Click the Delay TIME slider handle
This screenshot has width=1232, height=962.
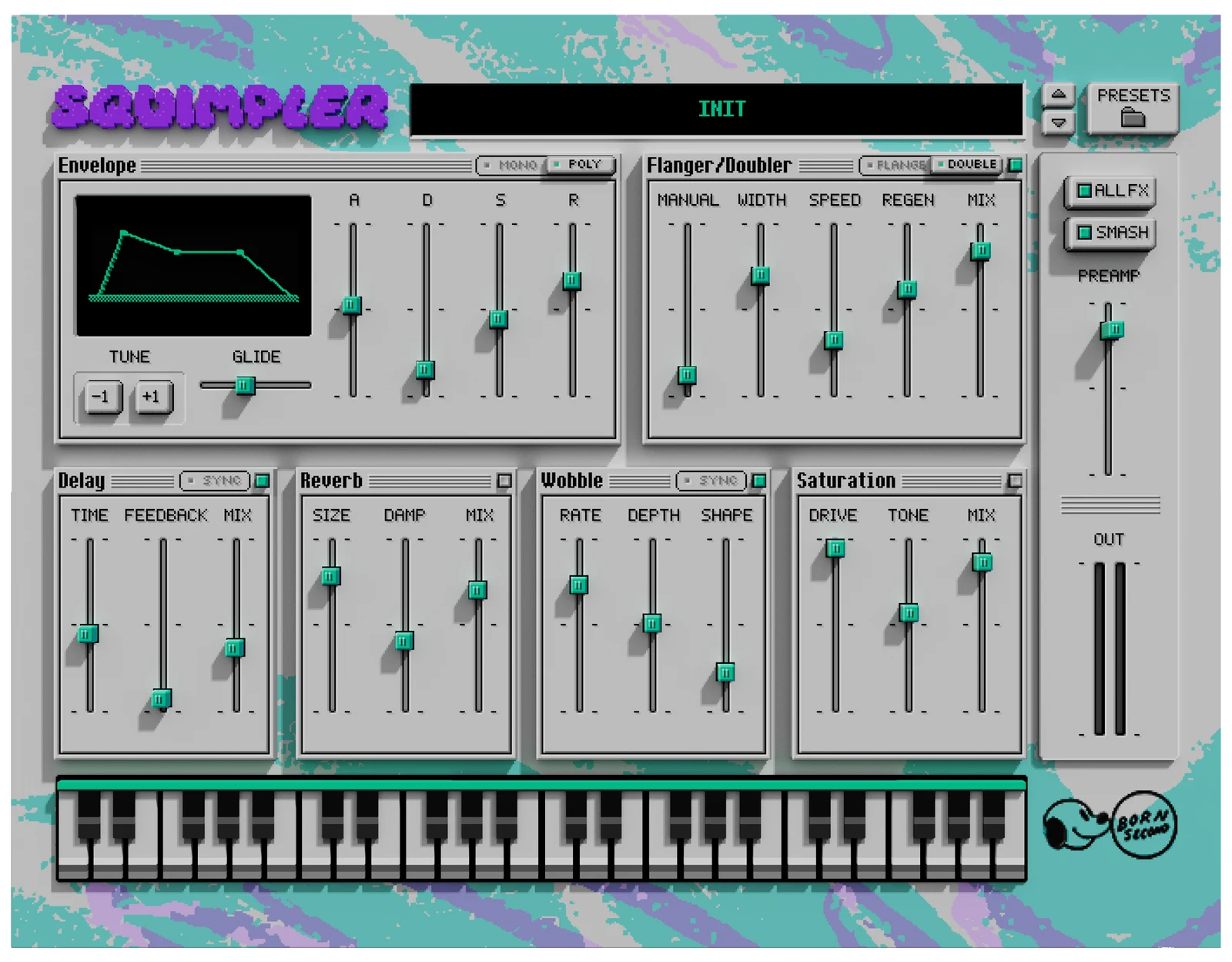click(x=88, y=635)
